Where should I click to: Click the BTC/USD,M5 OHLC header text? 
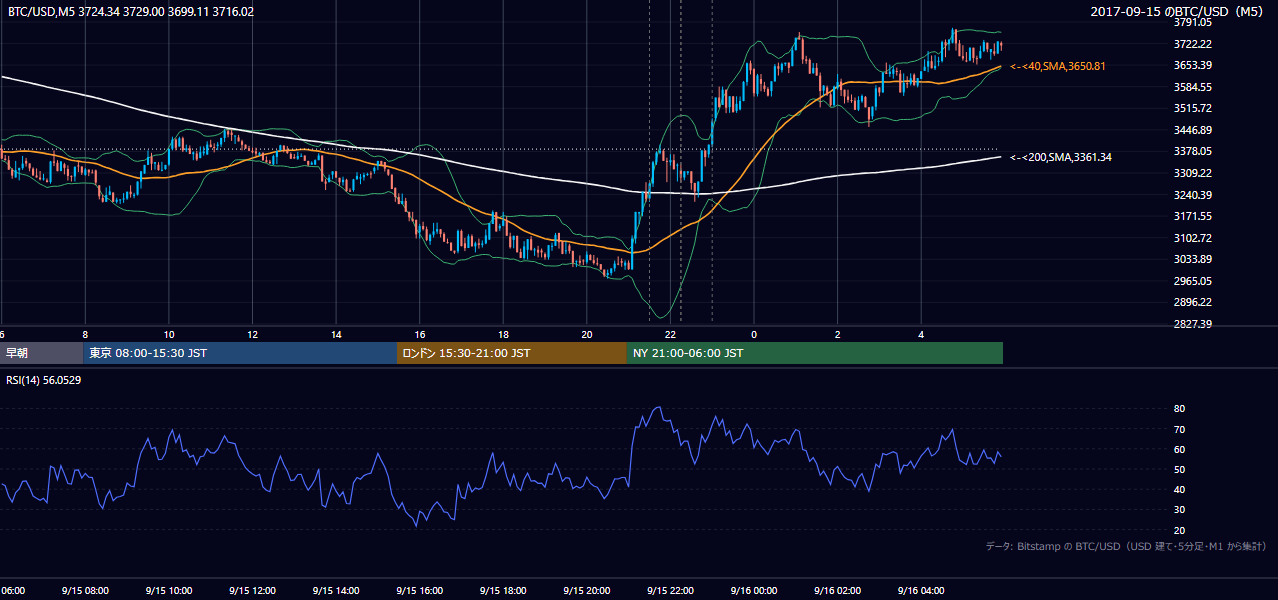tap(130, 12)
